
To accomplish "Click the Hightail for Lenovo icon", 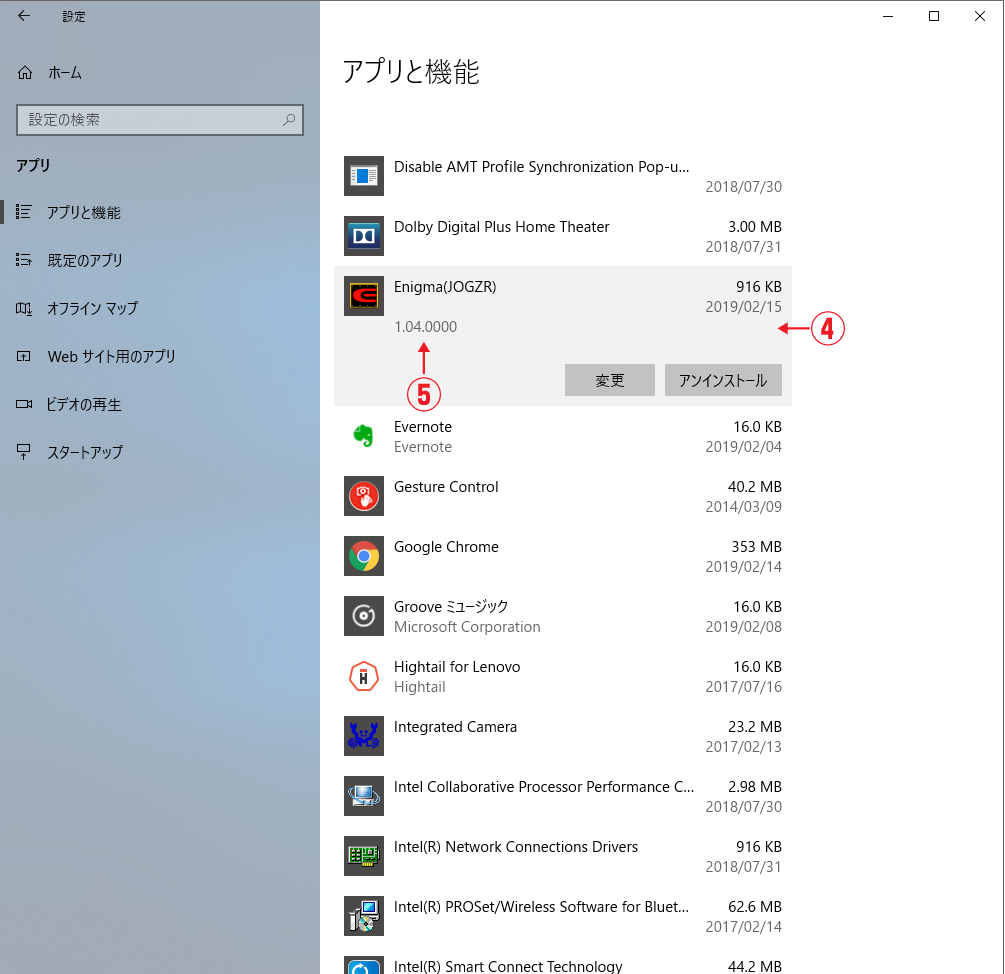I will tap(363, 676).
